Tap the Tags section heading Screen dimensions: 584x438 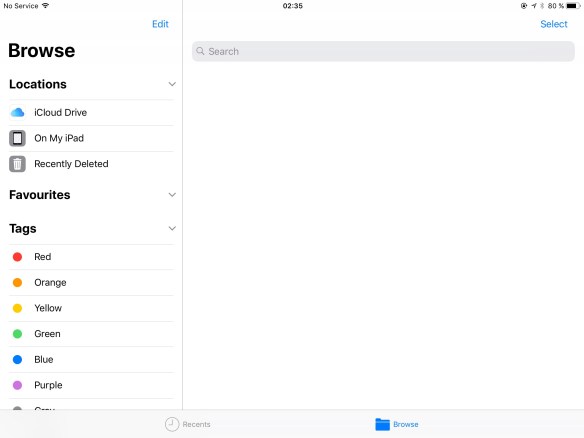(x=23, y=229)
